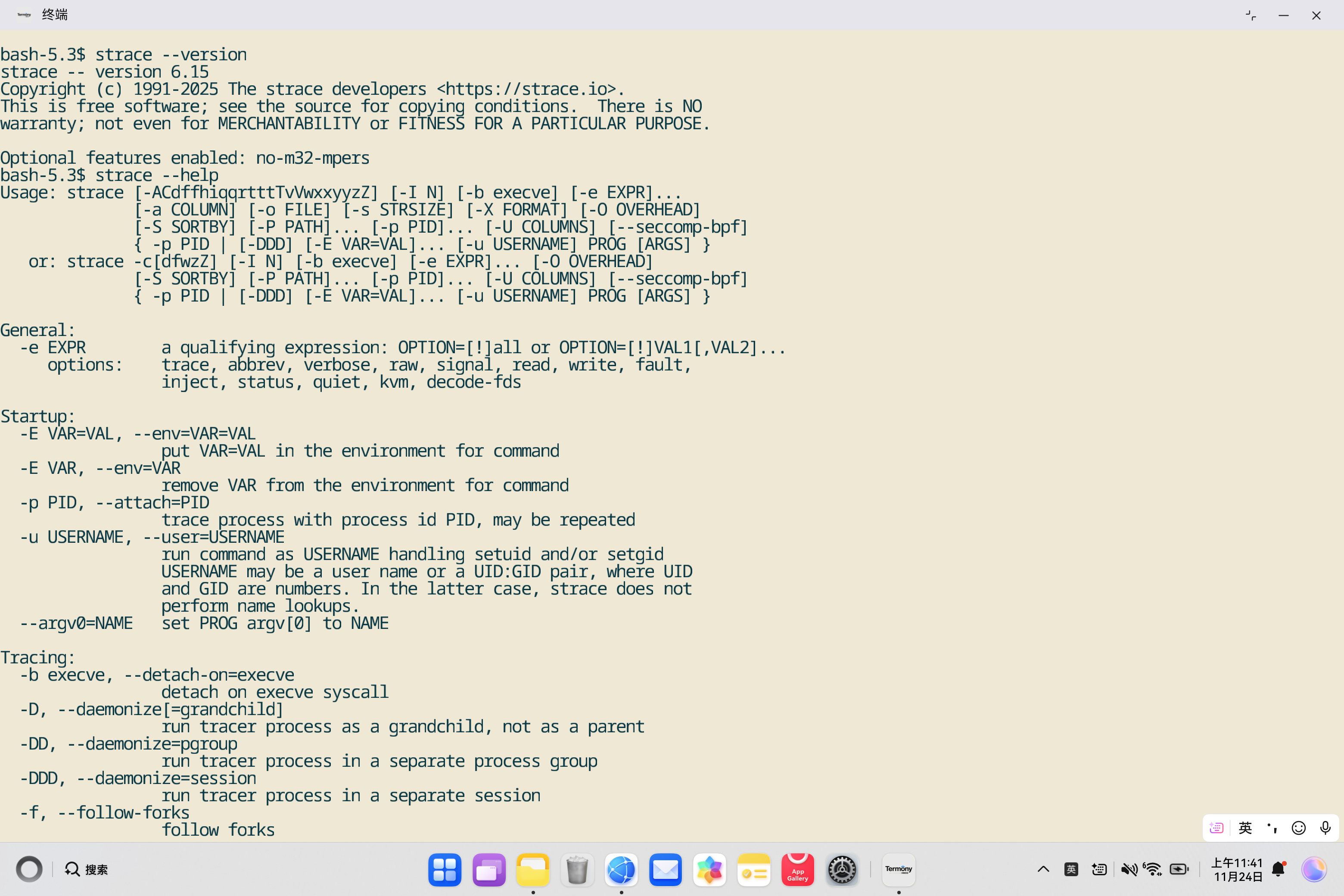Launch the browser globe icon in dock

(621, 870)
